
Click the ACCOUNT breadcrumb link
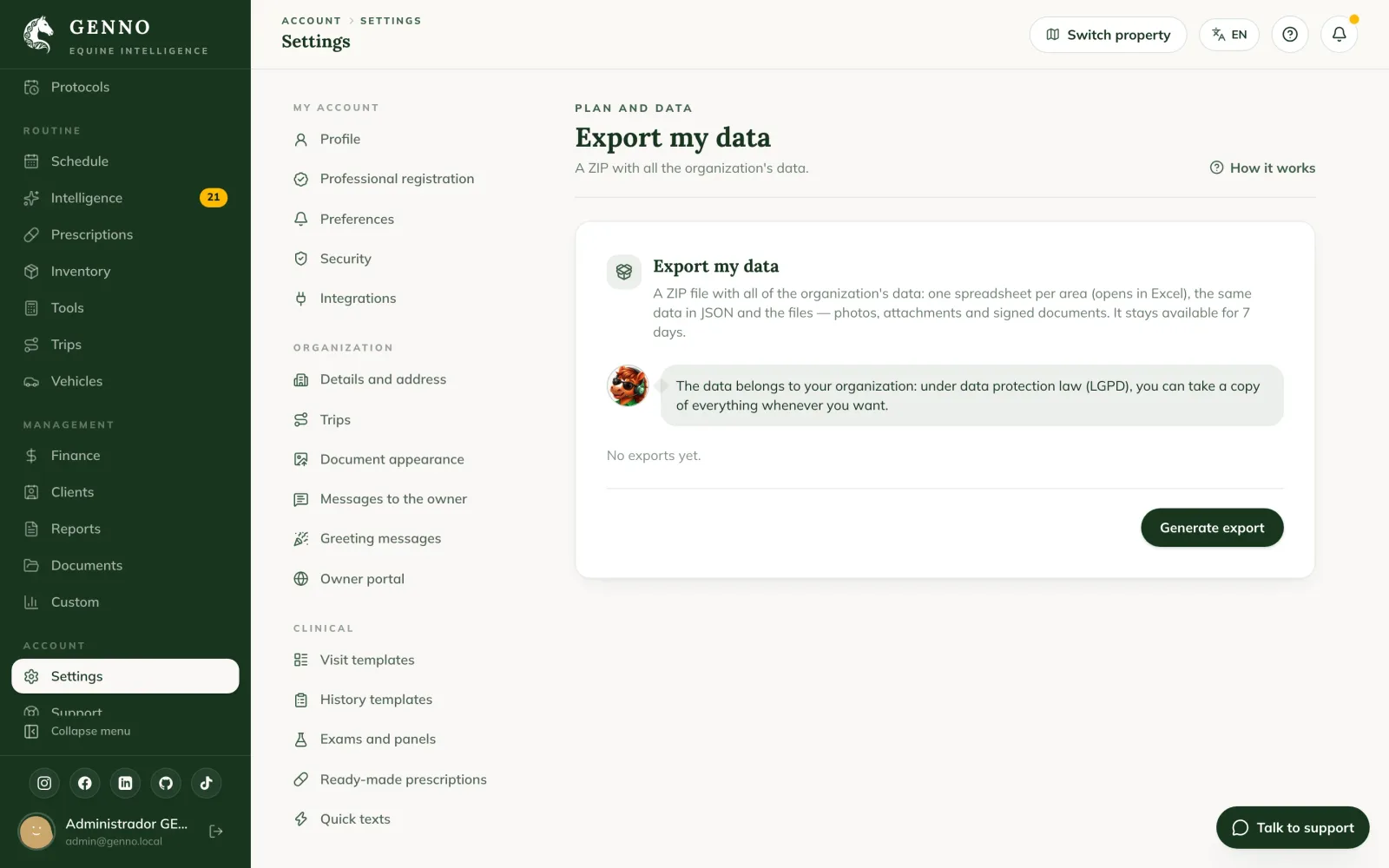(311, 21)
